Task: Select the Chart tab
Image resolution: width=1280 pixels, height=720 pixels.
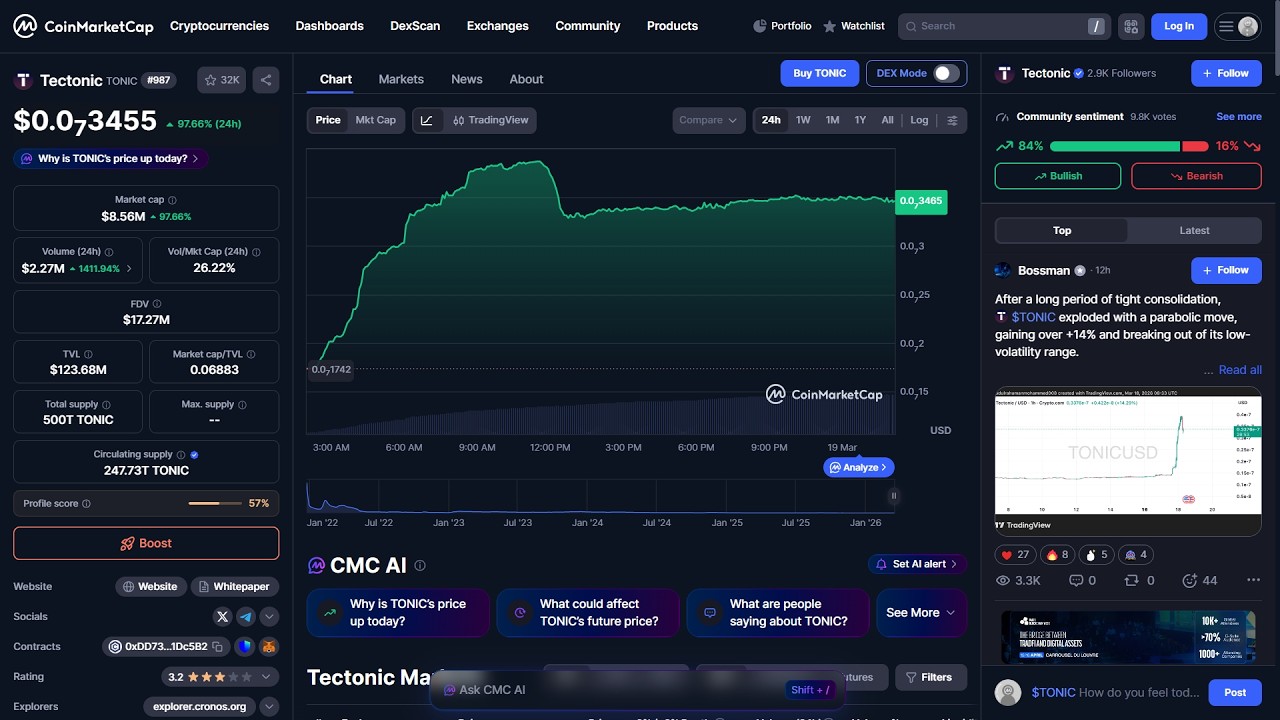Action: tap(336, 79)
